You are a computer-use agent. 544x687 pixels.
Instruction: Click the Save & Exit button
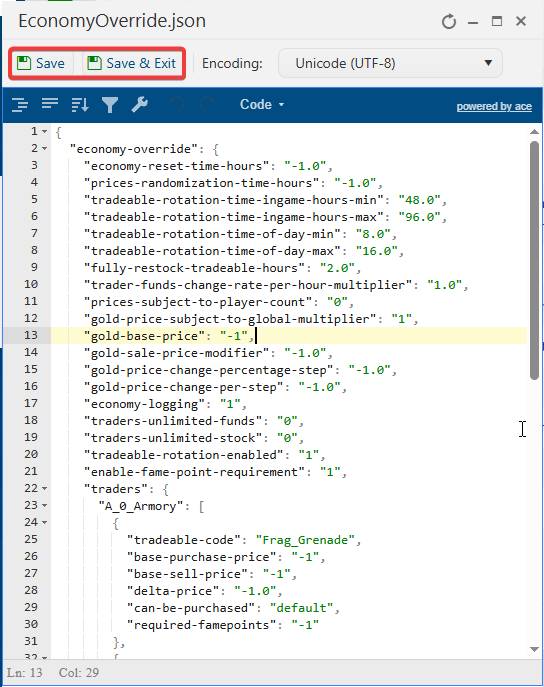coord(131,64)
